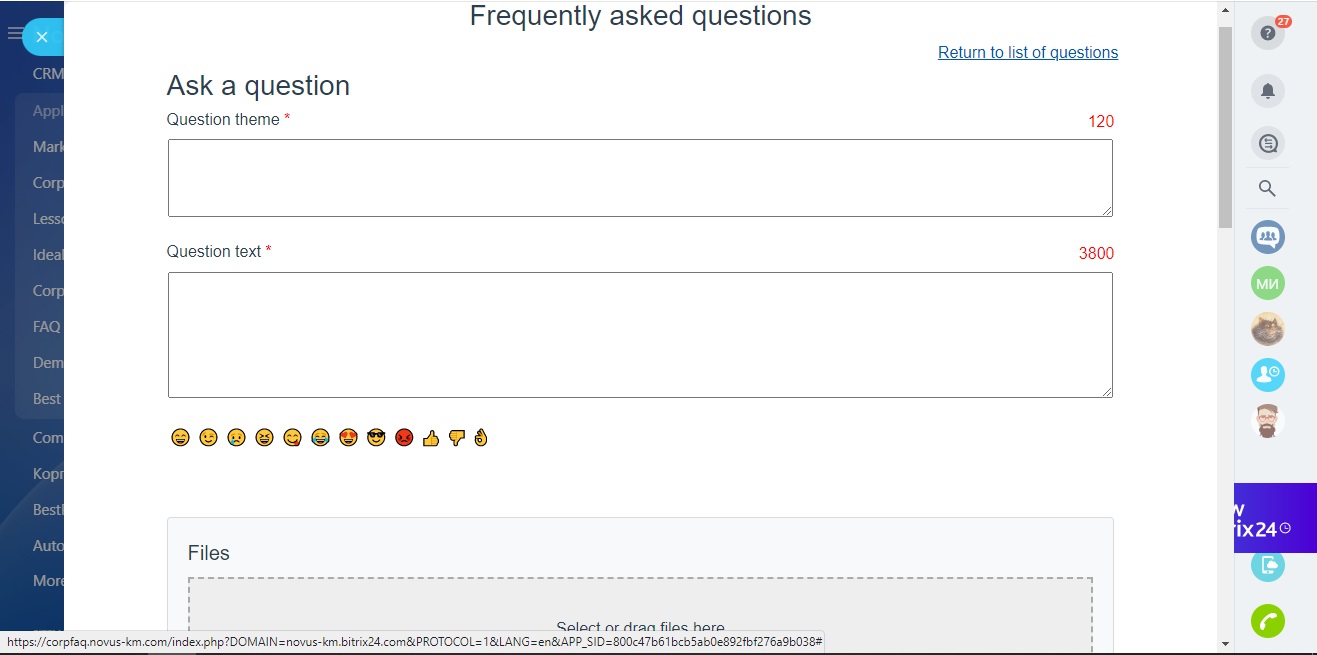Open the bearded man avatar chat
Image resolution: width=1317 pixels, height=655 pixels.
coord(1268,421)
